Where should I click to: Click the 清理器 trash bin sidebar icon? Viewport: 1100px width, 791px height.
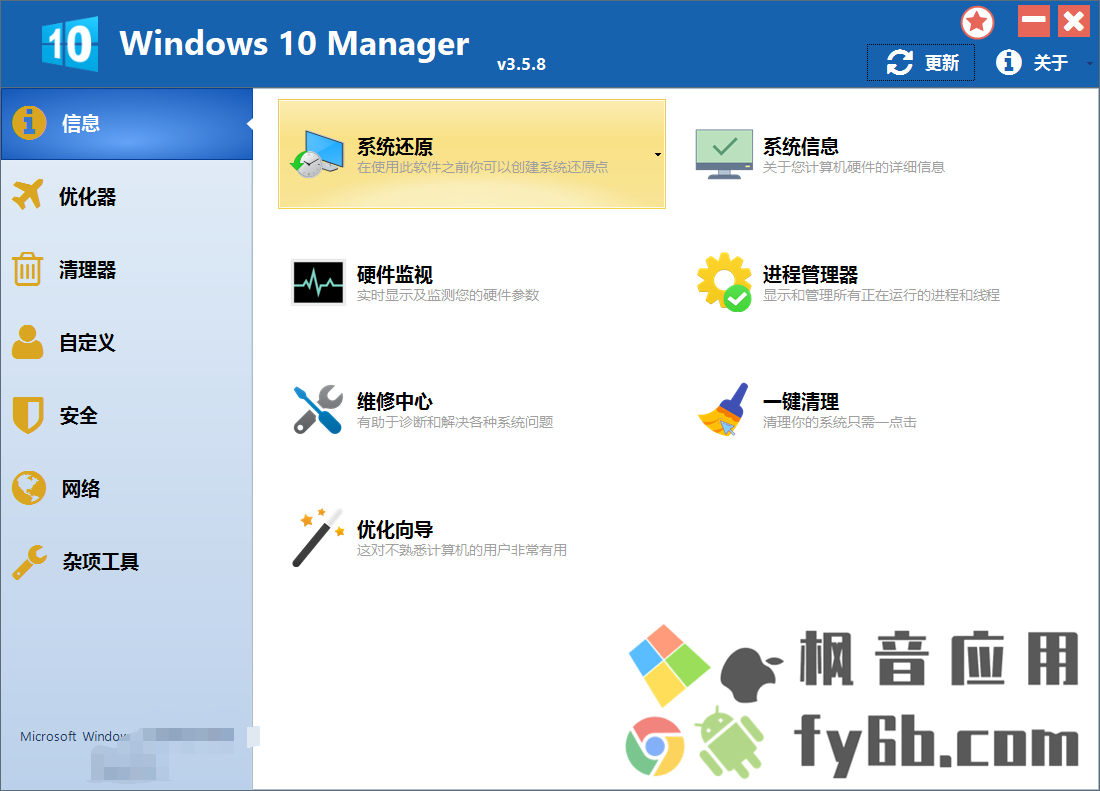coord(28,269)
